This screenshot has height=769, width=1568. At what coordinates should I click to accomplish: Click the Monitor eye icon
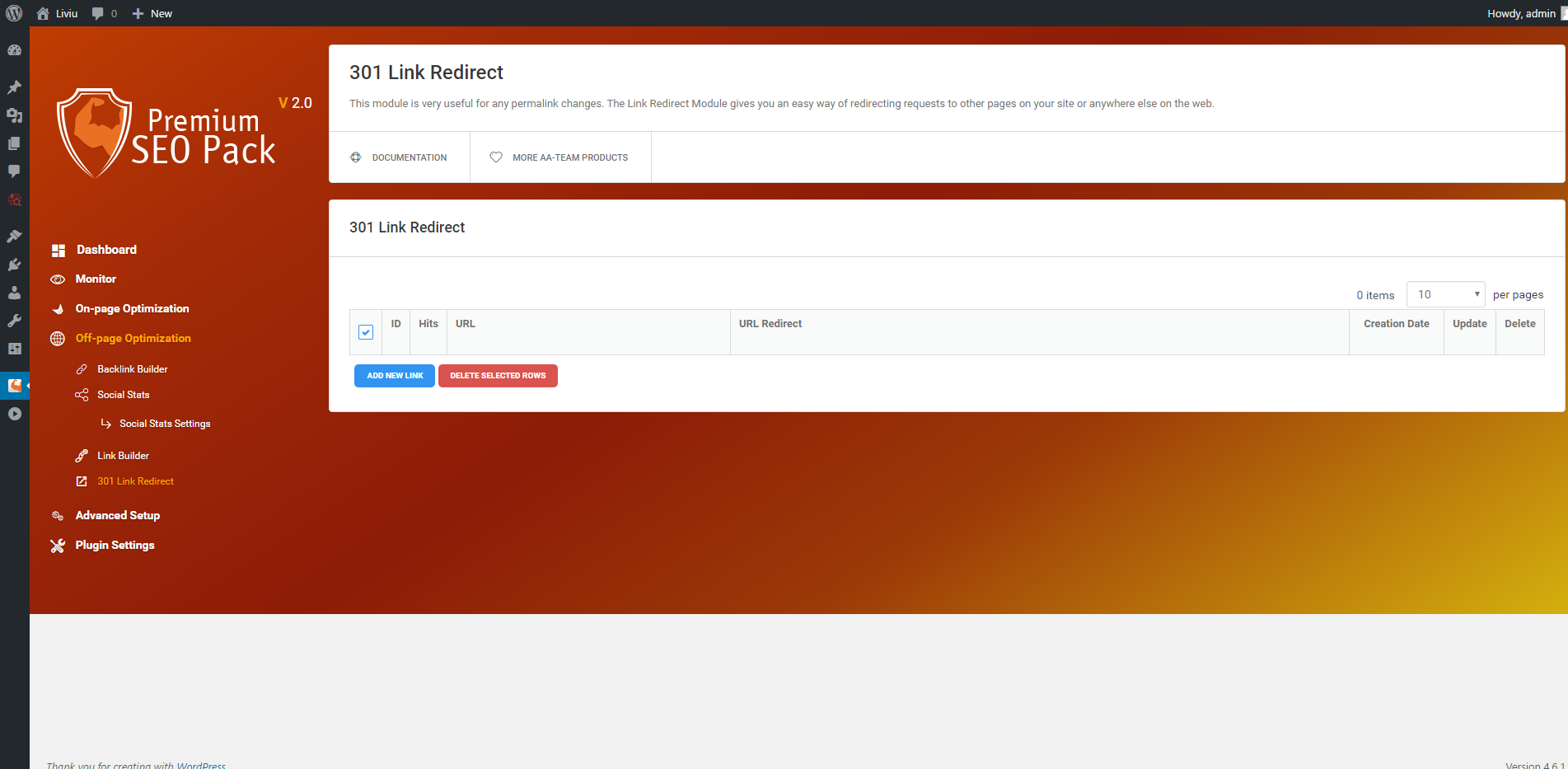pos(58,279)
